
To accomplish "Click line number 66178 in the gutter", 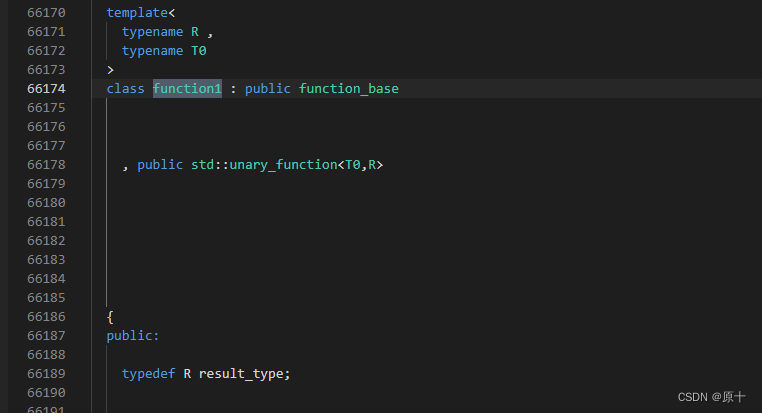I will coord(46,165).
